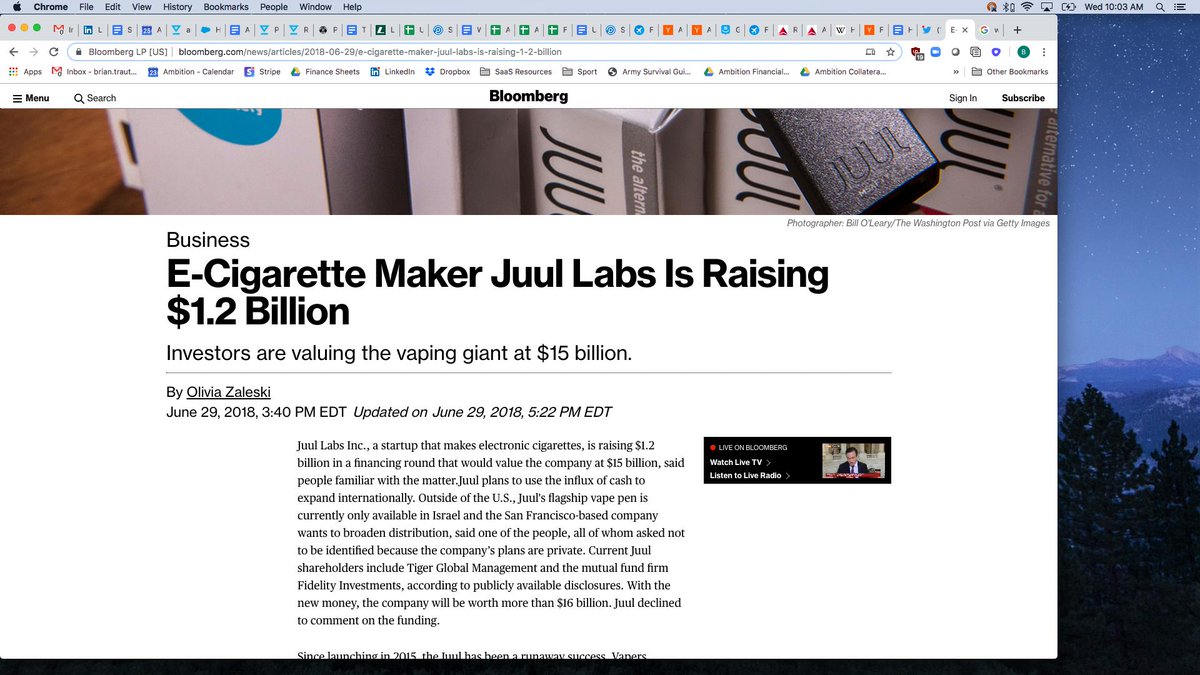Open the Finance Sheets bookmark
1200x675 pixels.
(325, 72)
